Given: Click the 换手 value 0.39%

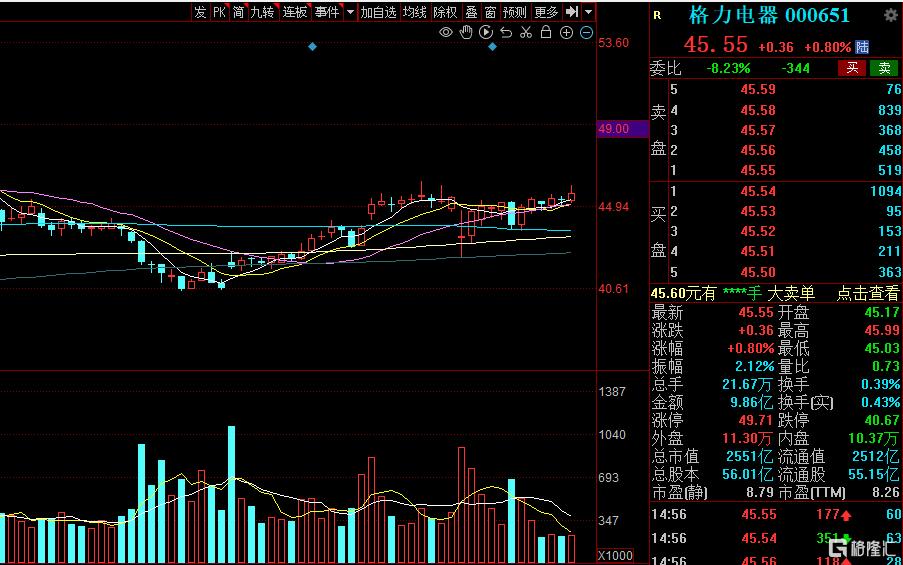Looking at the screenshot, I should pyautogui.click(x=880, y=384).
